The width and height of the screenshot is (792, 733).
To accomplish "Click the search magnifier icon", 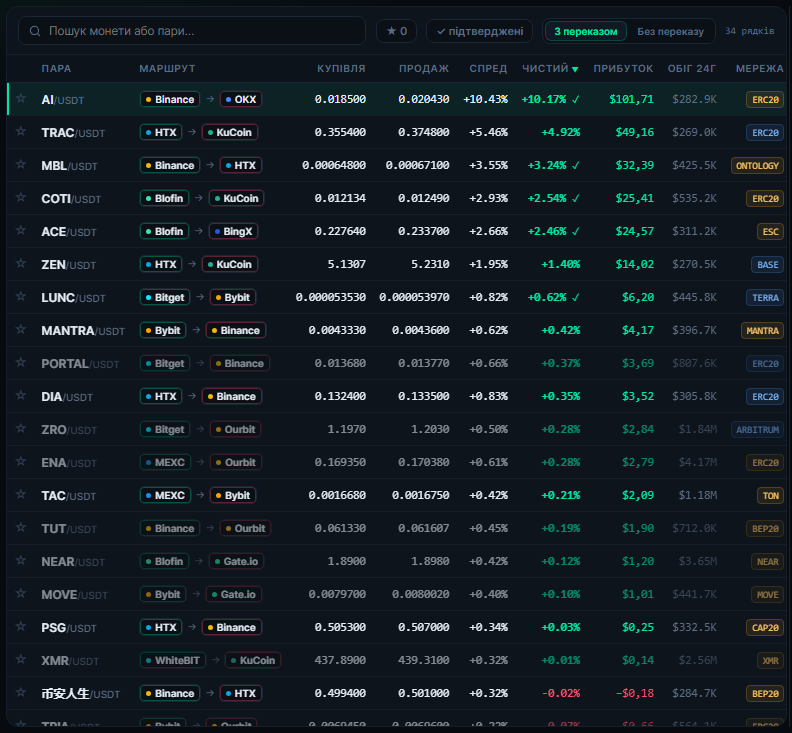I will tap(35, 31).
